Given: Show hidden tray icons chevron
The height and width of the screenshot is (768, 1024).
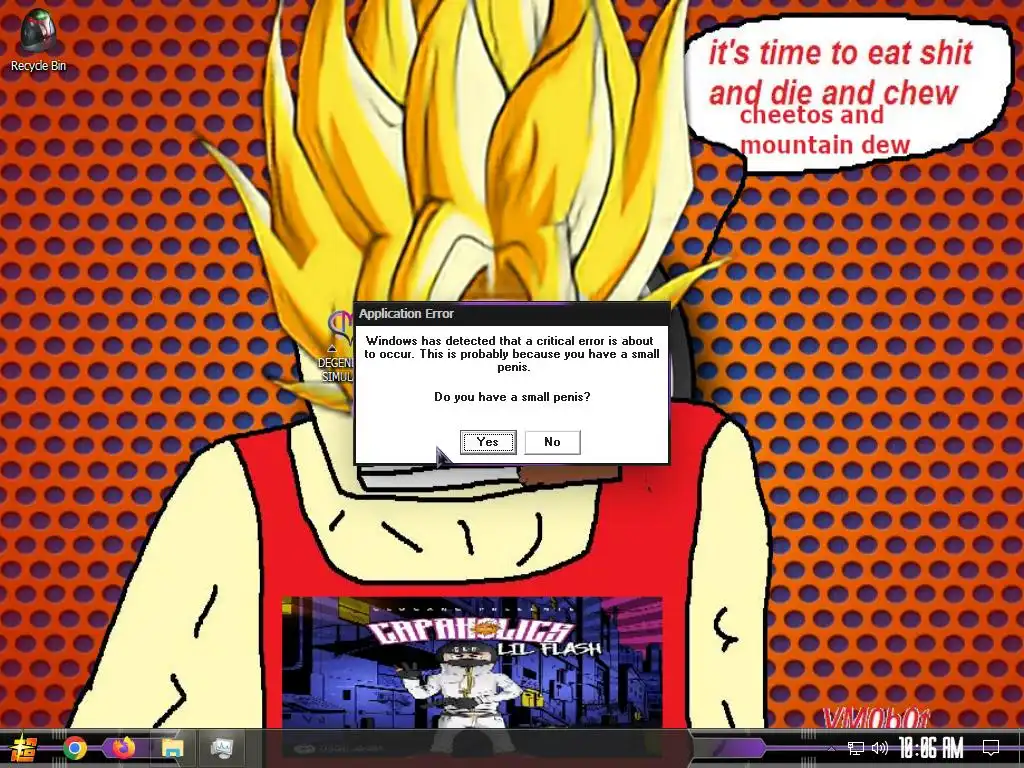Looking at the screenshot, I should click(831, 748).
